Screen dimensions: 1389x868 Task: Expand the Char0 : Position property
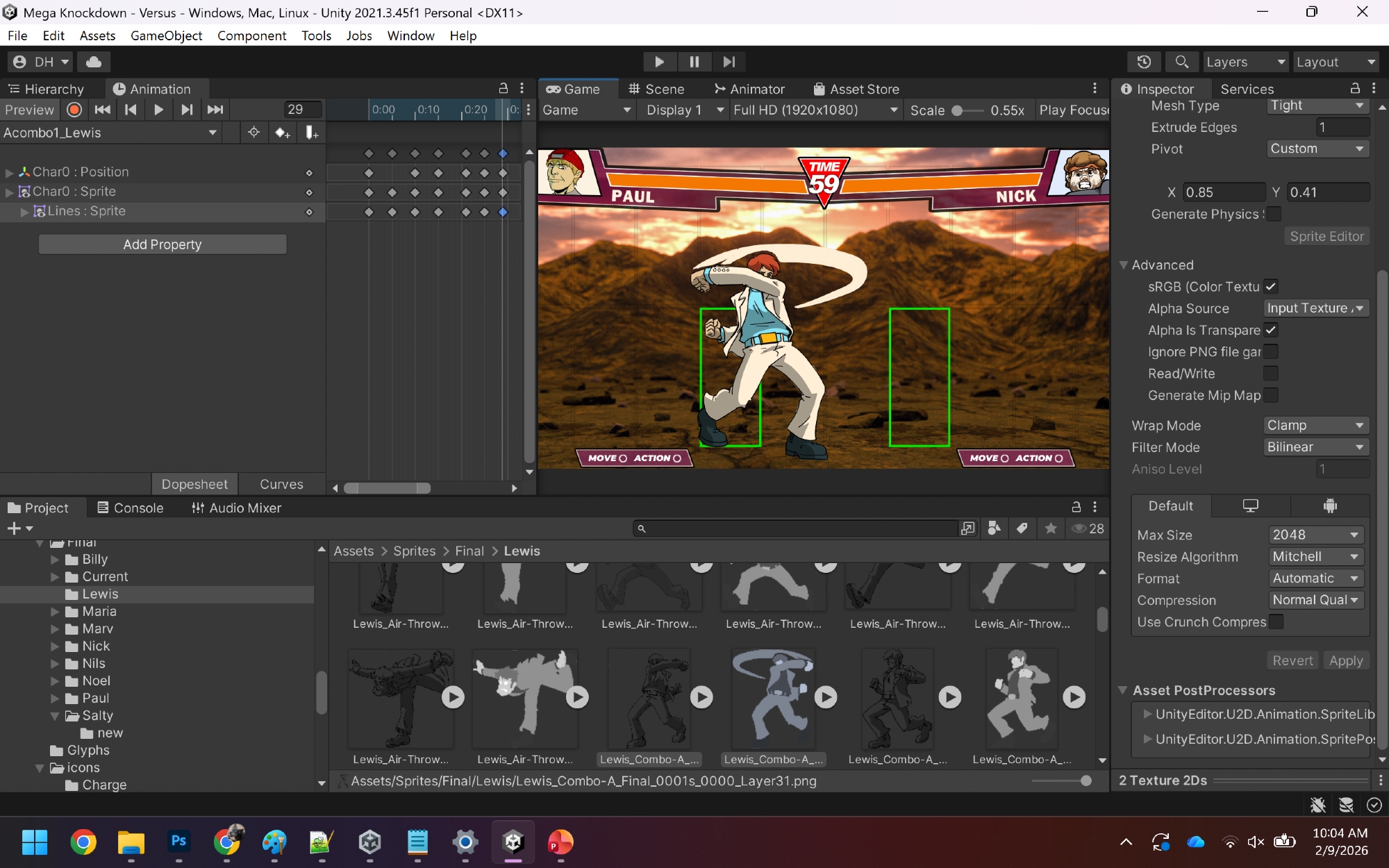click(x=10, y=172)
